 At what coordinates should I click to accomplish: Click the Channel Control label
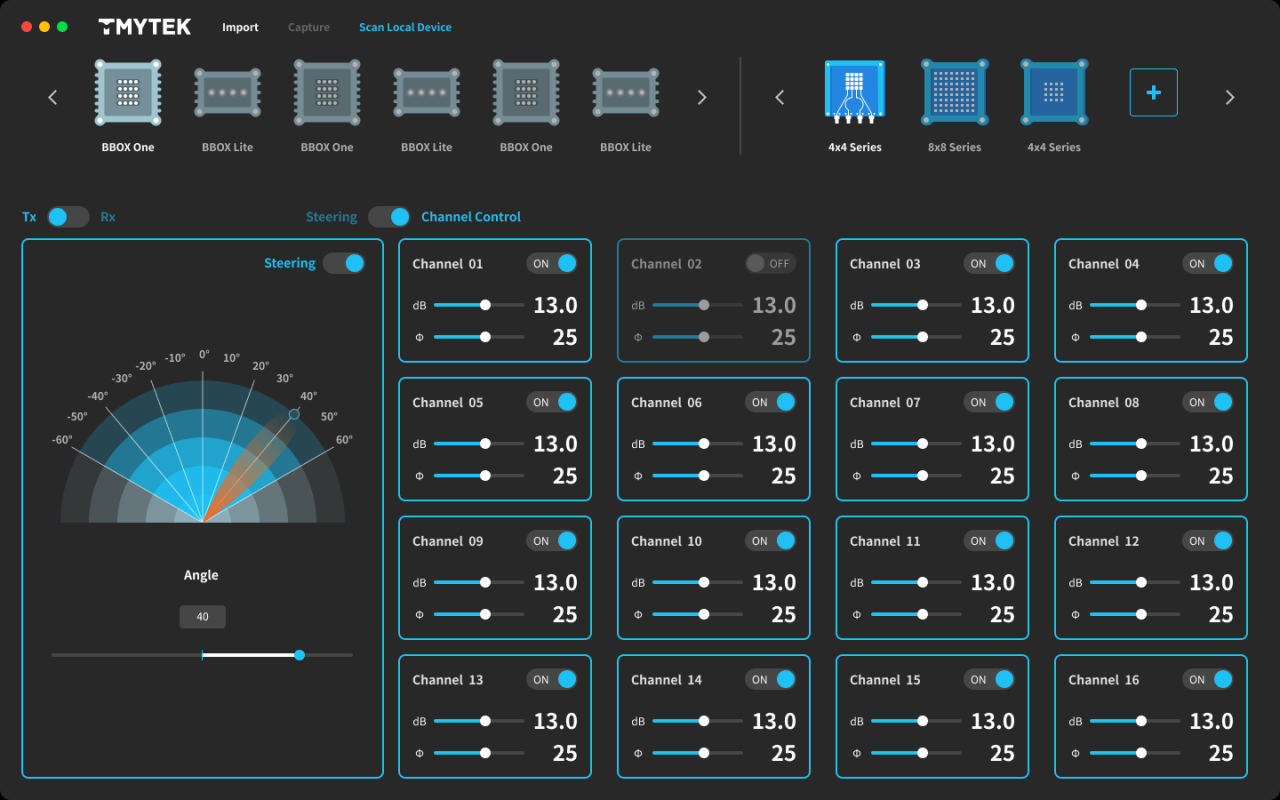pos(471,216)
